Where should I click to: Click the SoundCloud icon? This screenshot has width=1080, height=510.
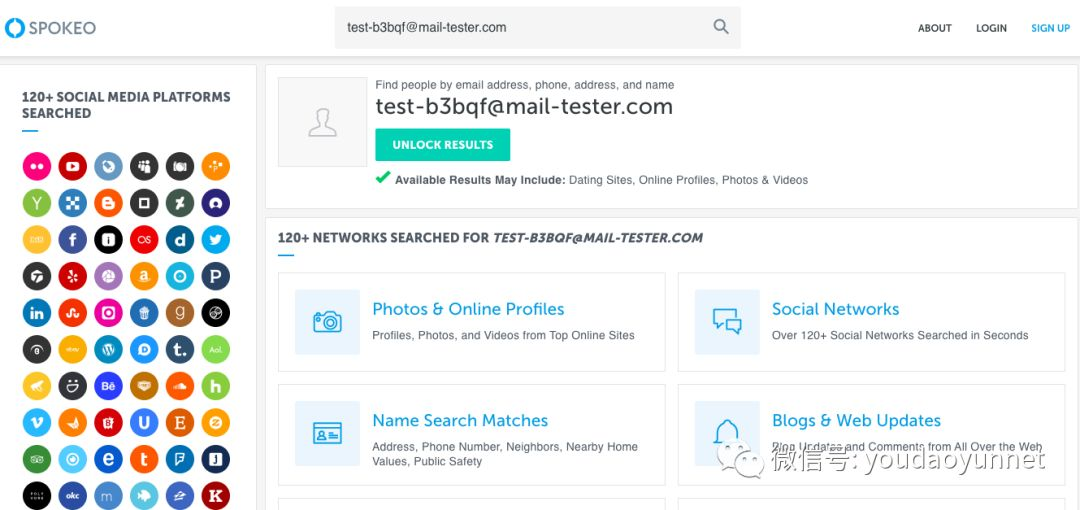coord(180,386)
